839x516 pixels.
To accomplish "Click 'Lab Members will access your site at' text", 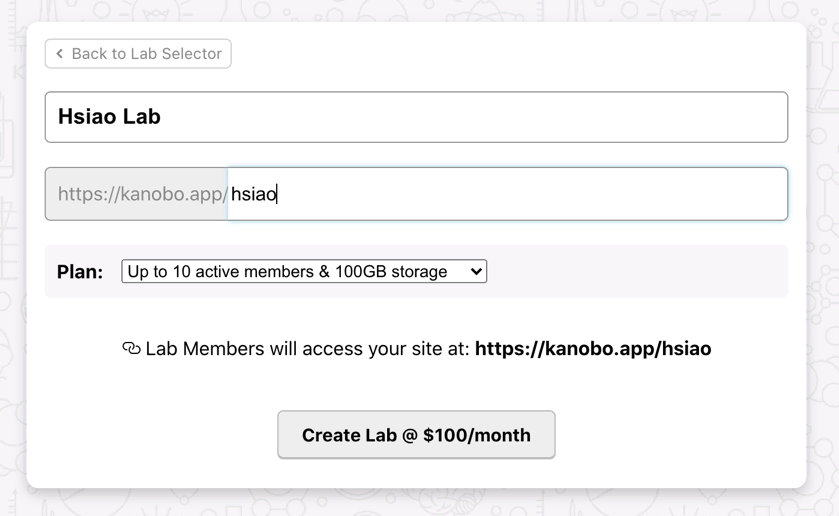I will coord(307,348).
